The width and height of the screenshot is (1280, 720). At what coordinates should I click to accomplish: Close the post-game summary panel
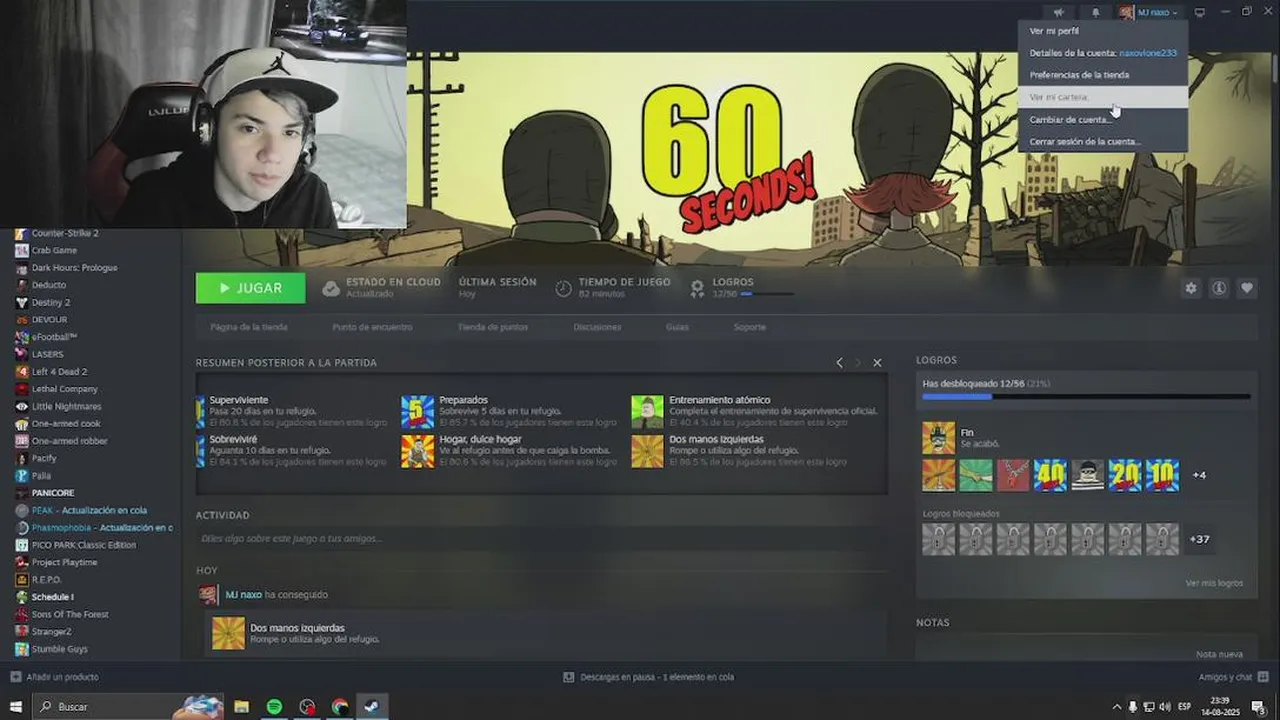[877, 362]
